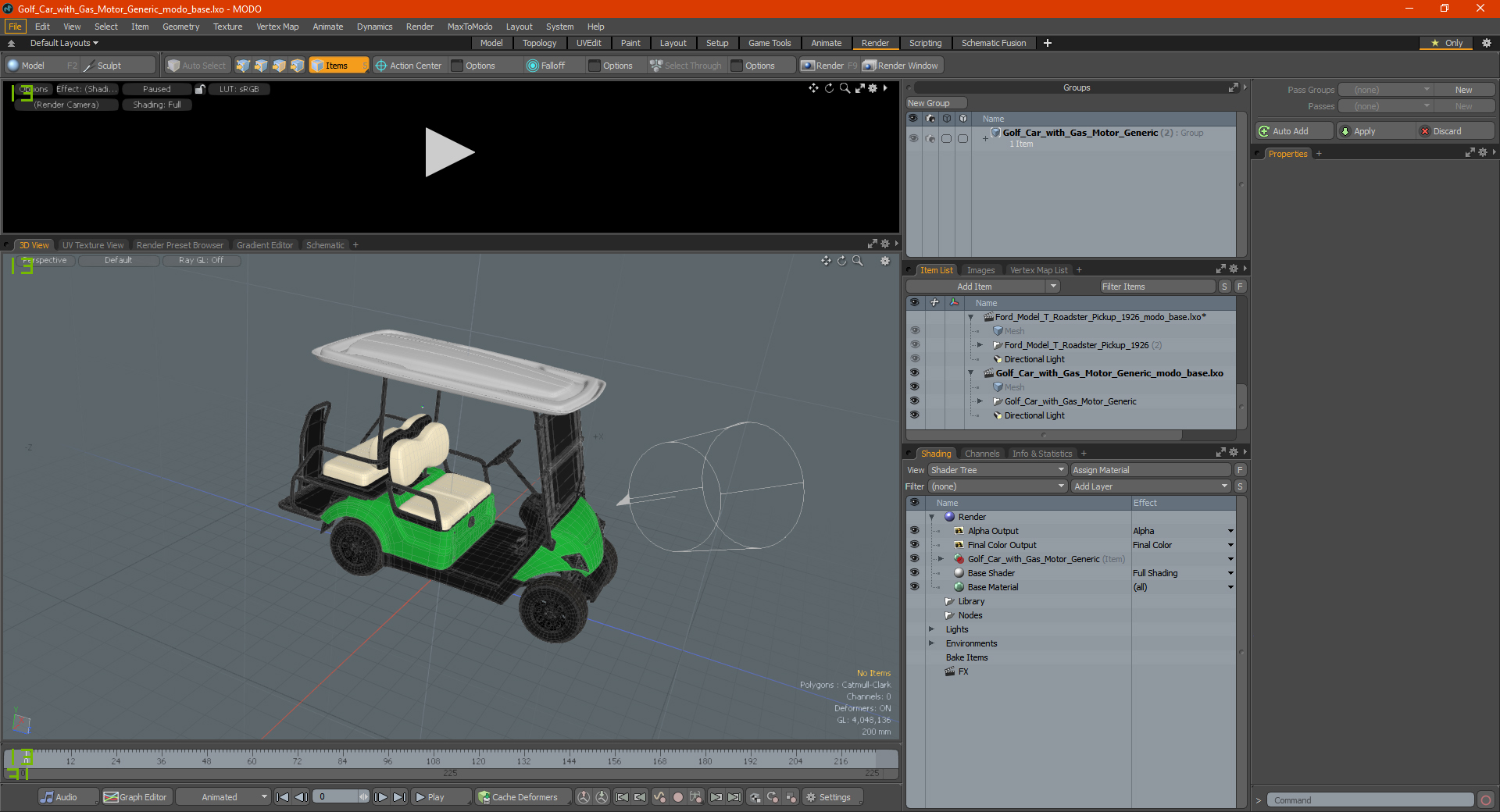Open the Render Window
Viewport: 1500px width, 812px height.
[901, 66]
